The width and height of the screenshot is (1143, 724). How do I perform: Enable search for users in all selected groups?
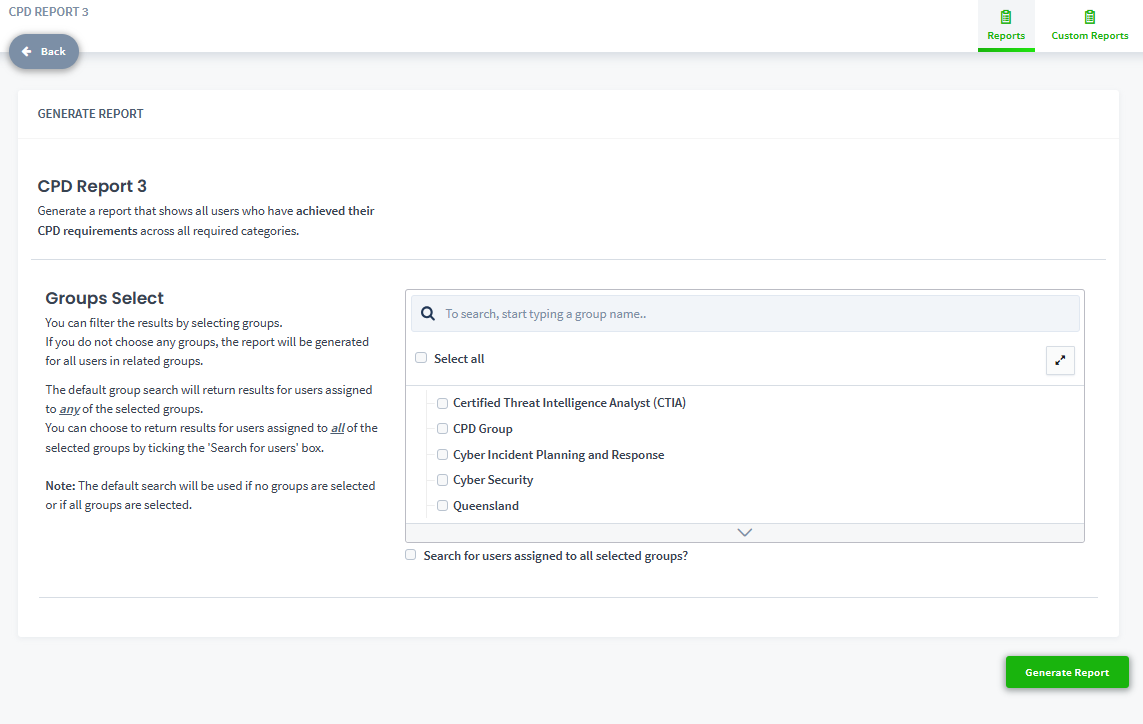pyautogui.click(x=411, y=555)
